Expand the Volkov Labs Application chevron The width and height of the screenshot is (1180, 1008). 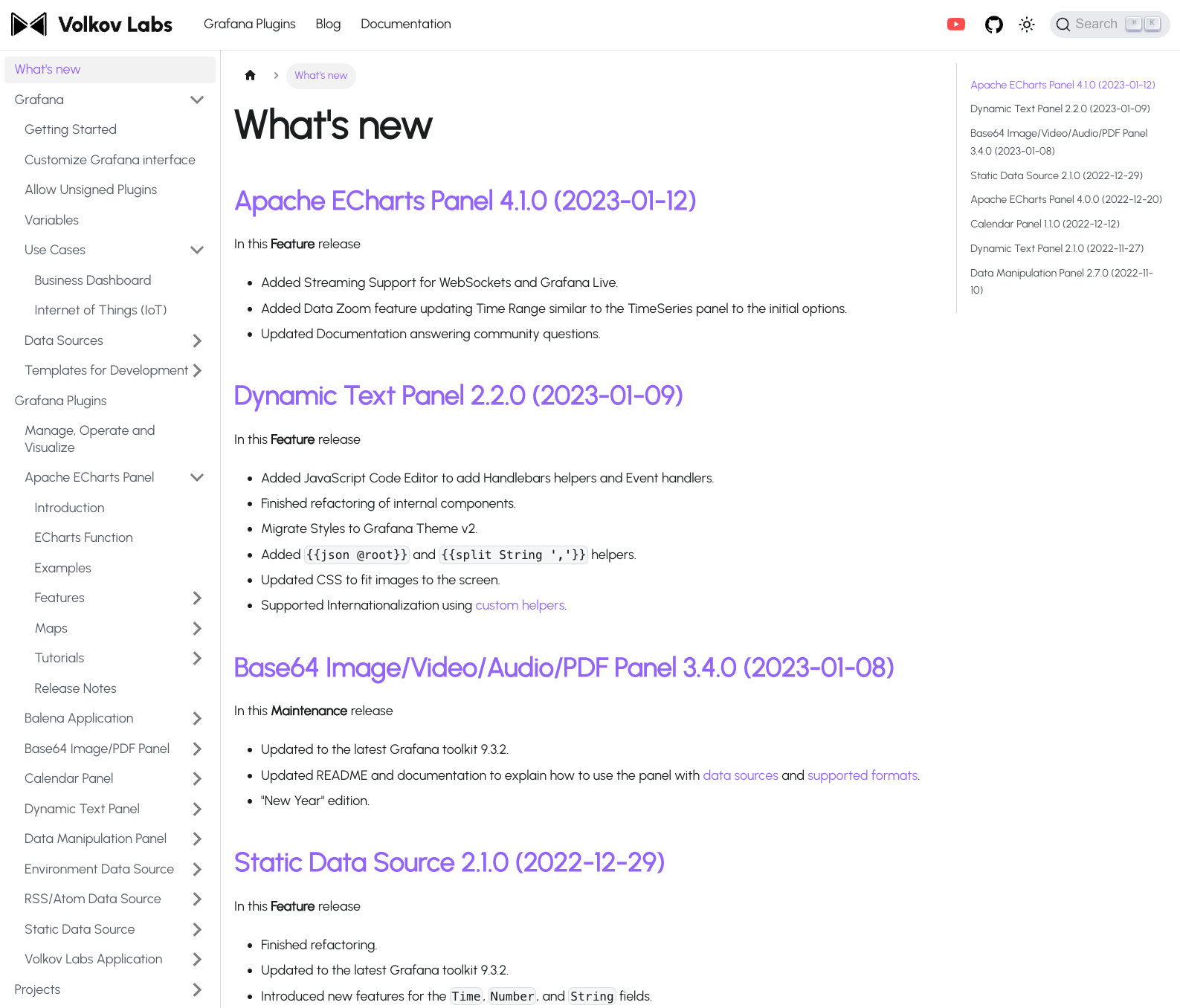(197, 959)
